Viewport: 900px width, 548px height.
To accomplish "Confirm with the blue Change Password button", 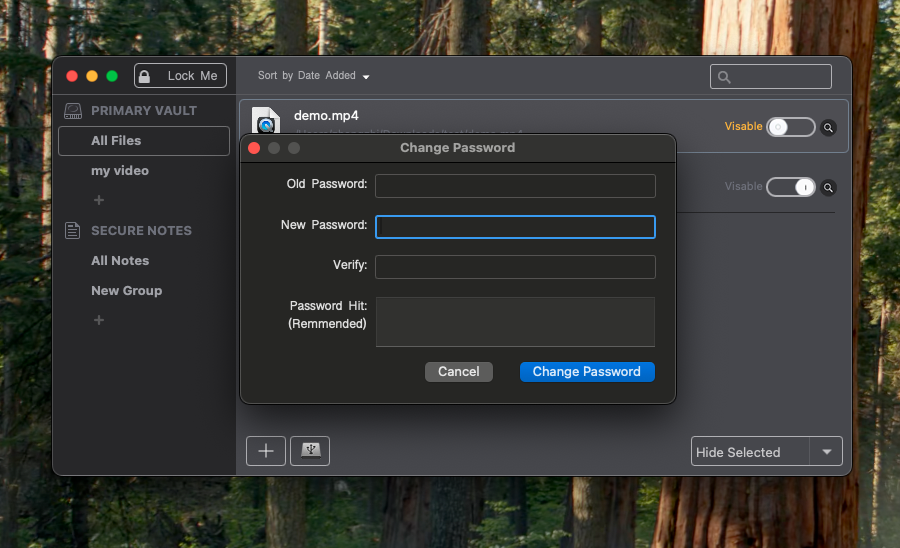I will coord(587,372).
